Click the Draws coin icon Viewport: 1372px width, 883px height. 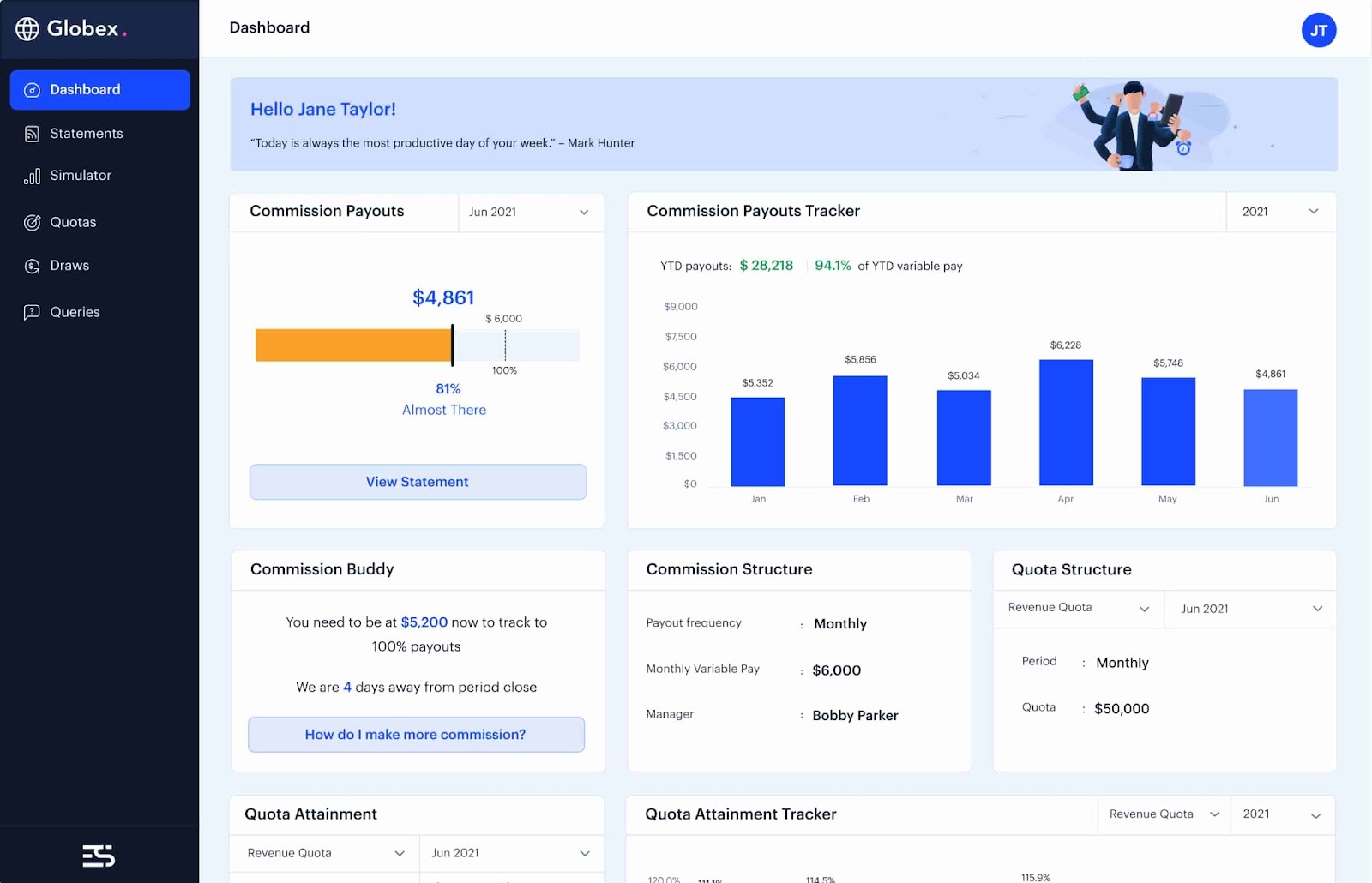pyautogui.click(x=32, y=267)
